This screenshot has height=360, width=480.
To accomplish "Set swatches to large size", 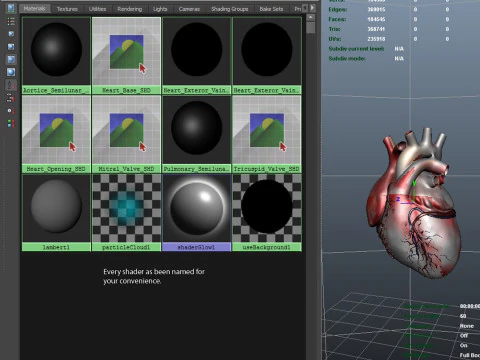I will 11,59.
